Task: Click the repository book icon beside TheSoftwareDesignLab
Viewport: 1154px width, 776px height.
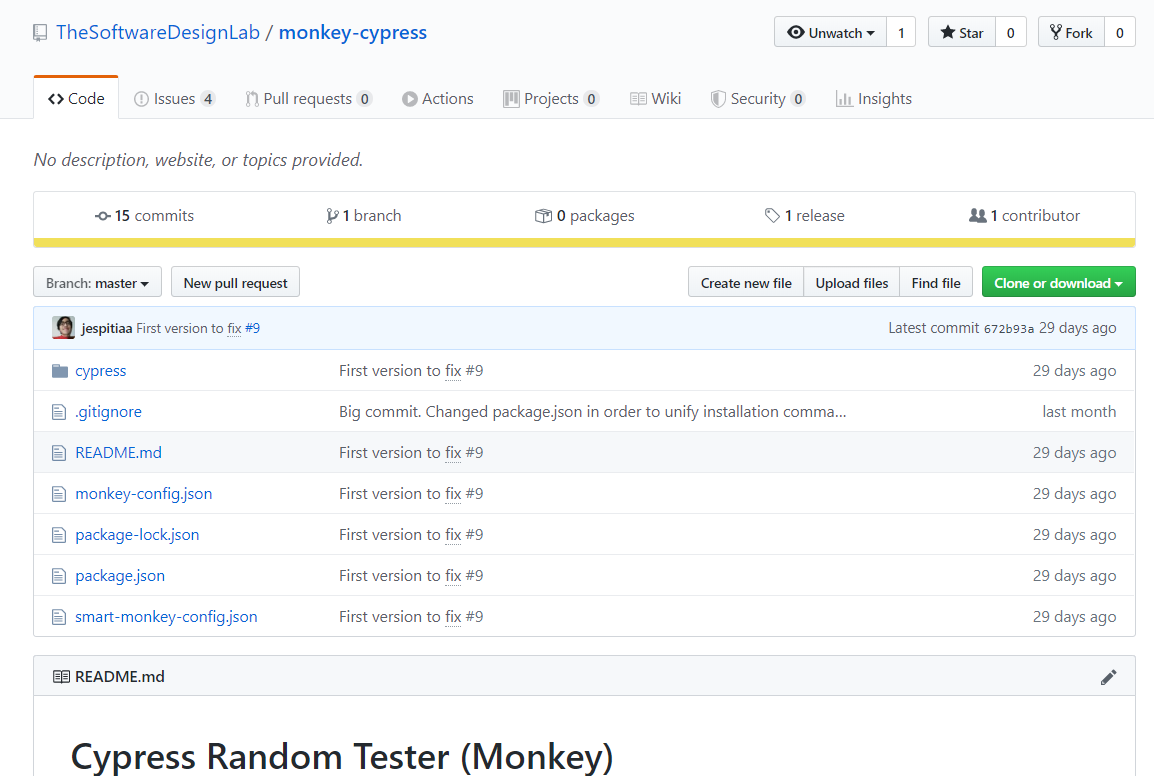Action: click(40, 33)
